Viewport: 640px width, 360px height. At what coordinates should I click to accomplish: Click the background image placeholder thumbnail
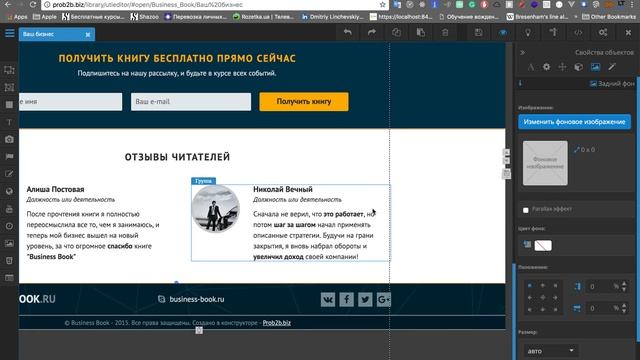coord(545,163)
